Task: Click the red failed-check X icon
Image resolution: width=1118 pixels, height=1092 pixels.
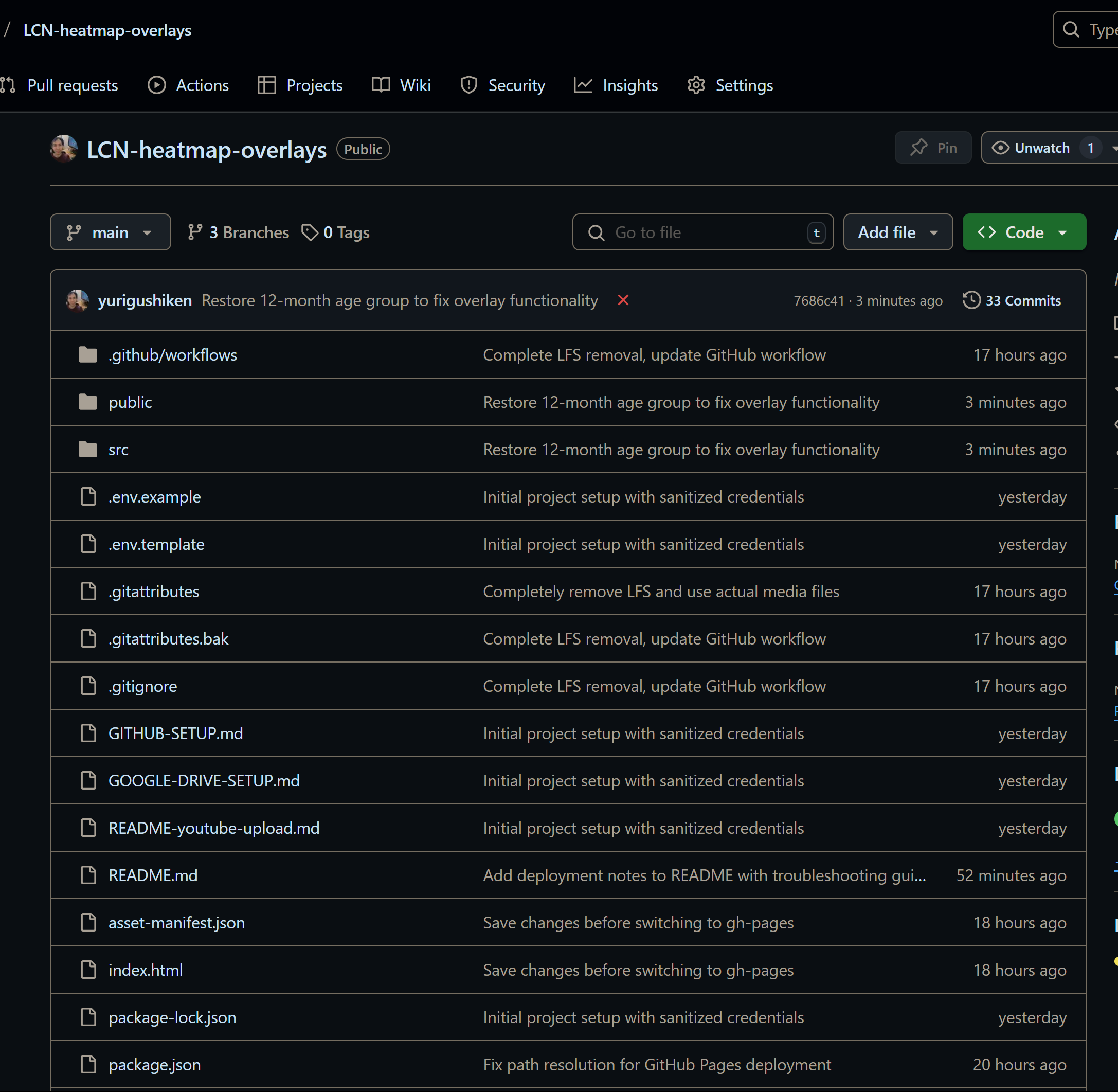Action: 623,300
